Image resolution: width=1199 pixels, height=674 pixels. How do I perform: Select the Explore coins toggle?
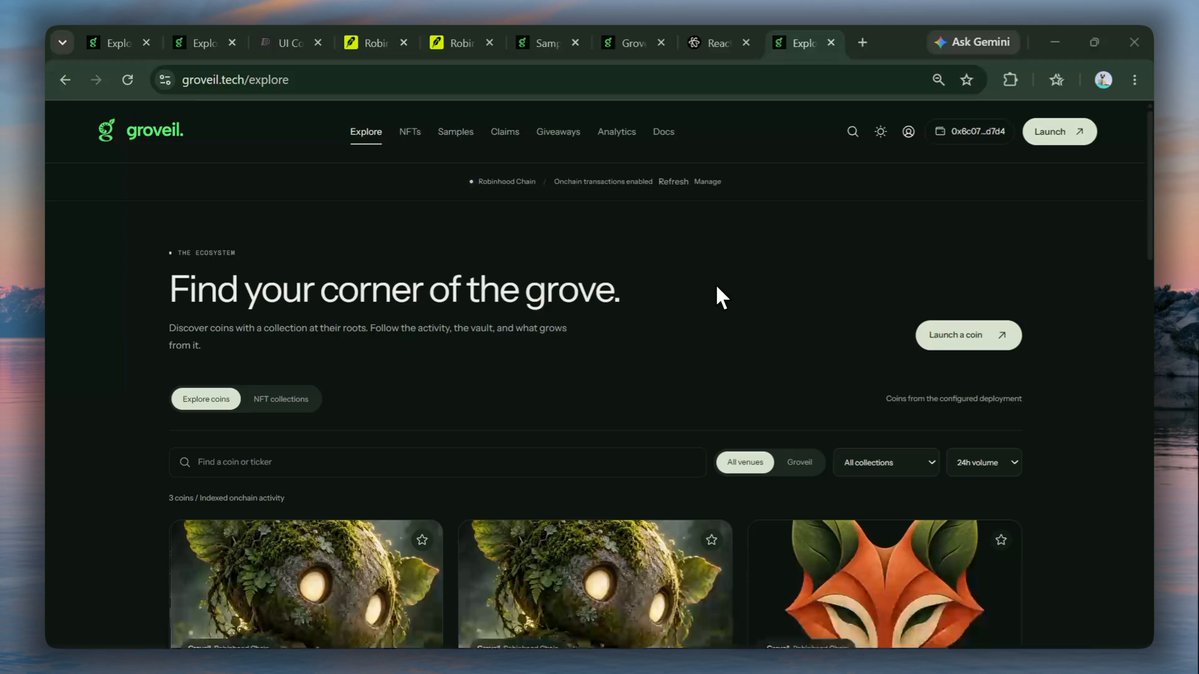(x=206, y=399)
